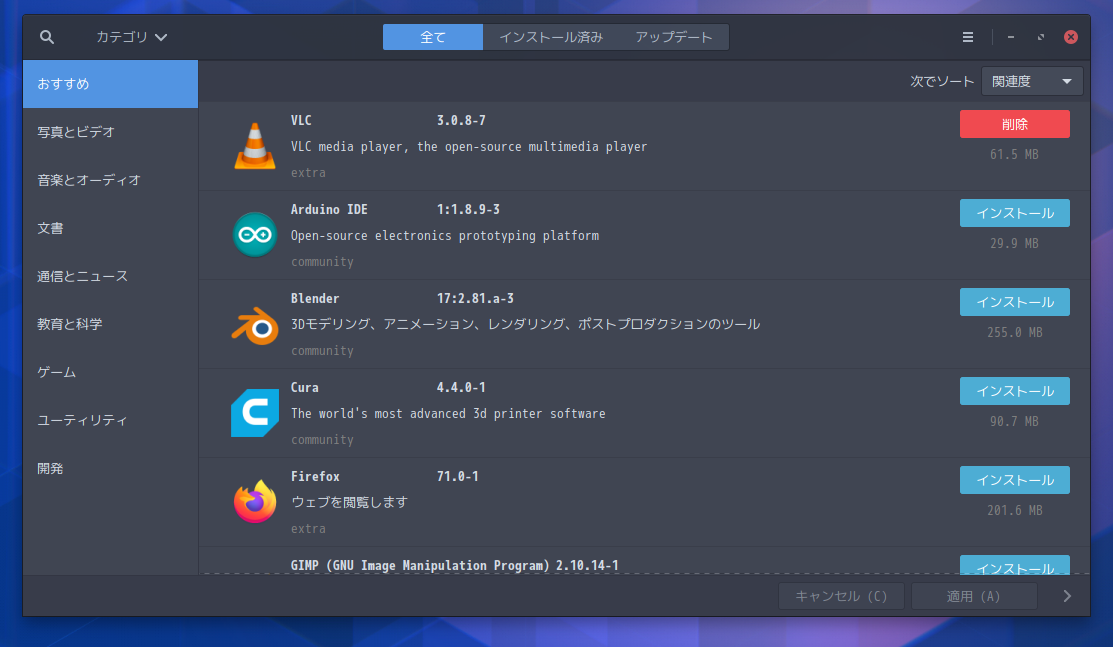Click the Arduino version 1:1.8.9-3
Screen dimensions: 1113x647
click(468, 210)
